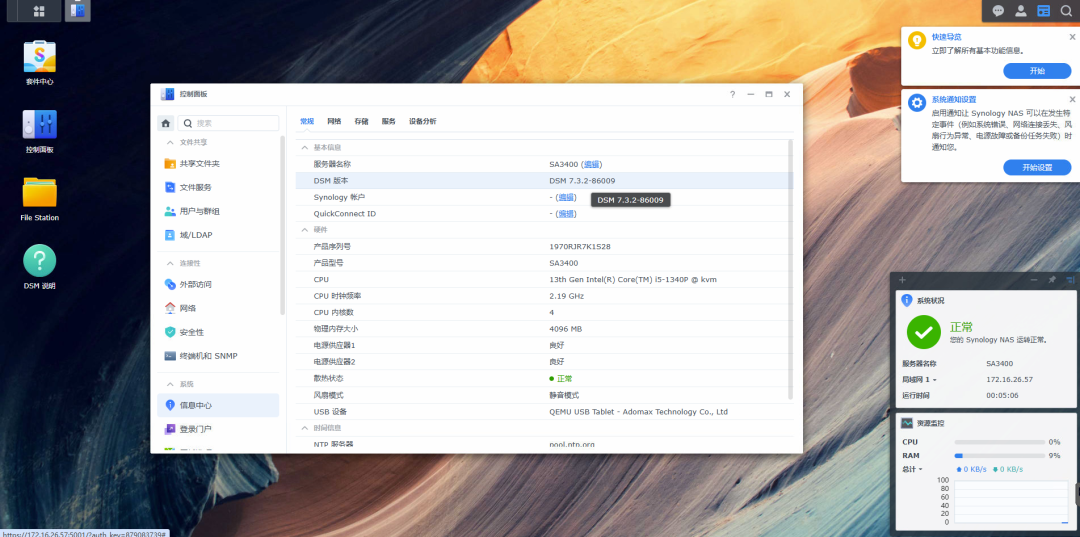The height and width of the screenshot is (537, 1080).
Task: Click the network traffic chart in resource monitor
Action: point(1010,503)
